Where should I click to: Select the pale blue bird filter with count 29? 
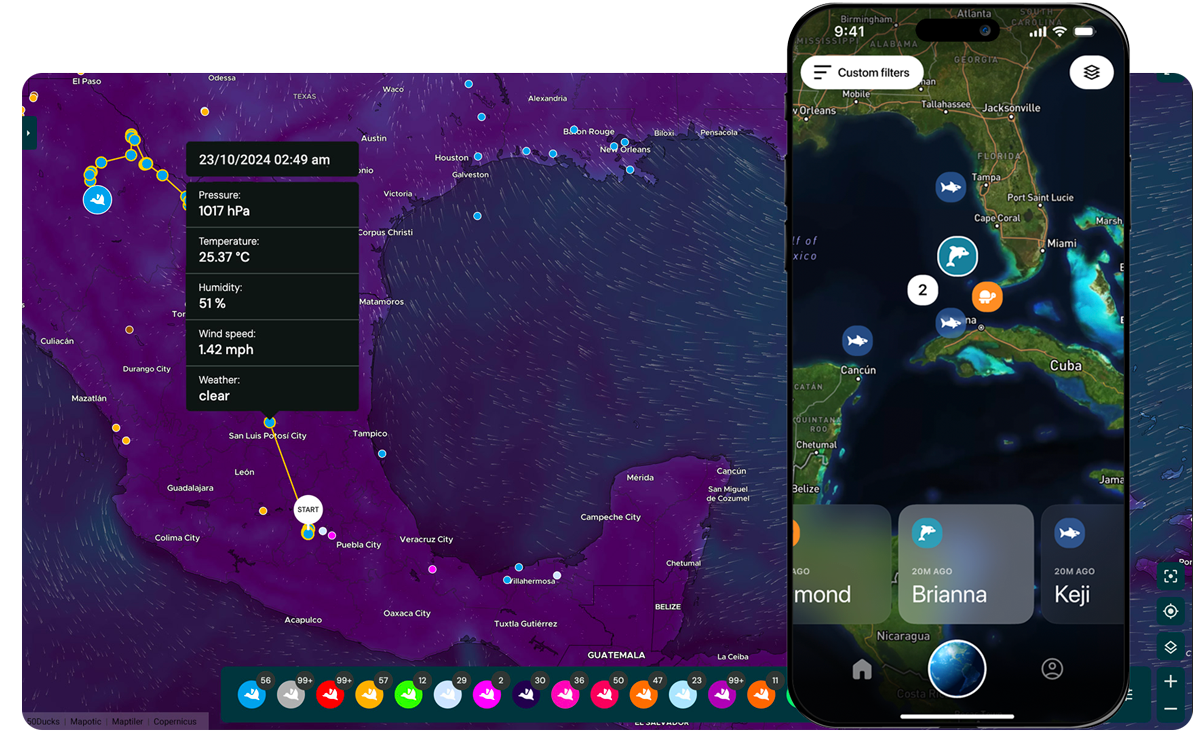point(447,694)
